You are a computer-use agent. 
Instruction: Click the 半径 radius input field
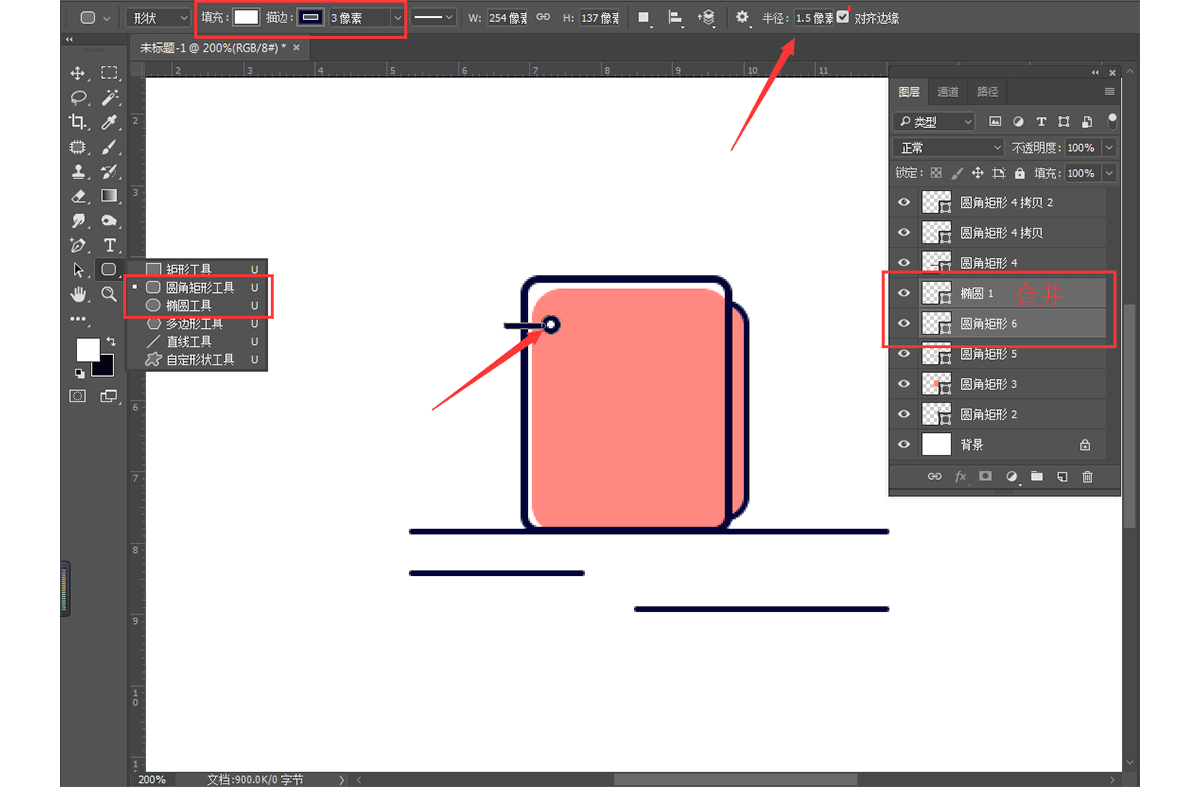click(x=813, y=18)
